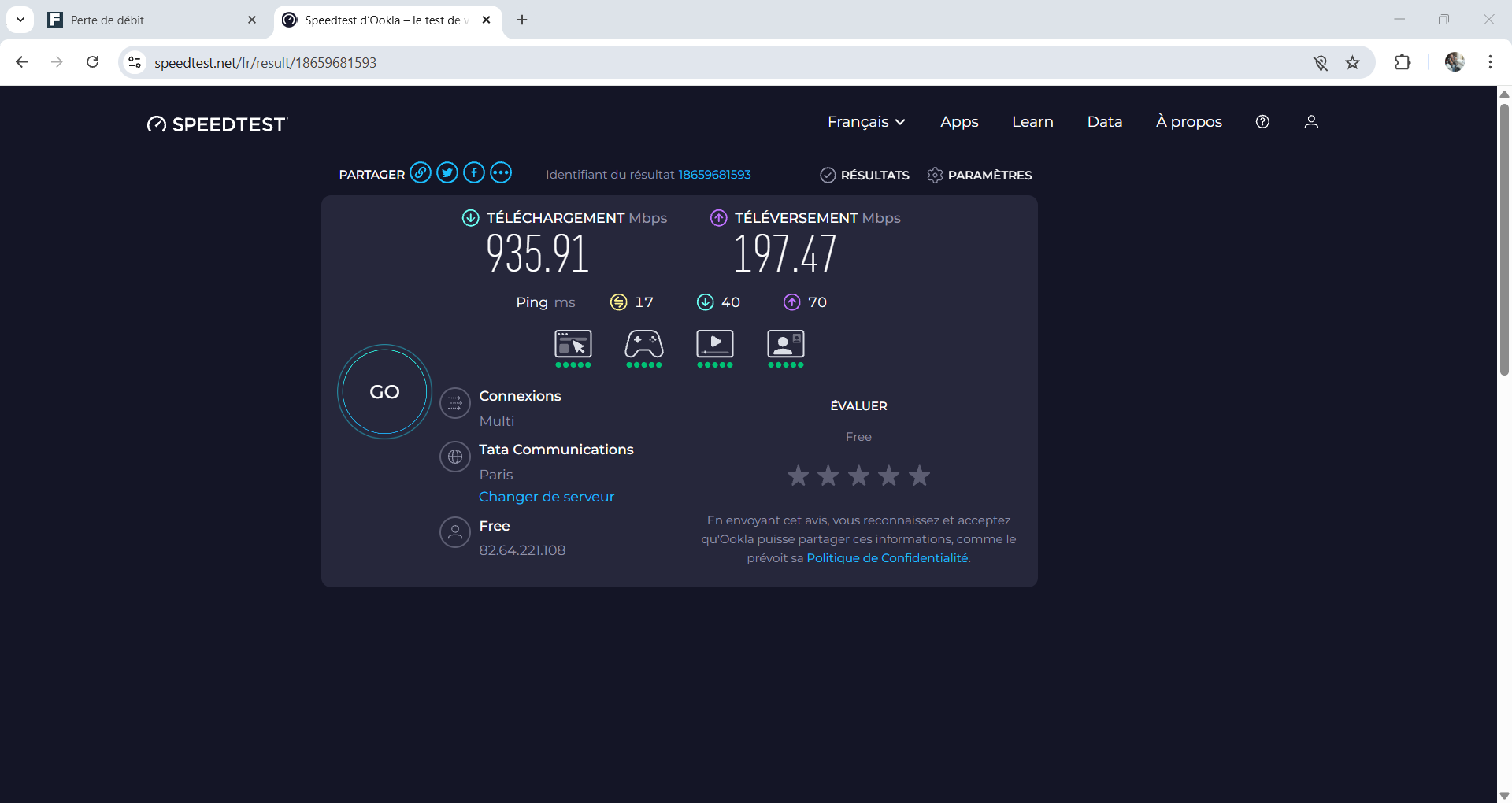Image resolution: width=1512 pixels, height=803 pixels.
Task: Click the page vertical scrollbar
Action: 1504,239
